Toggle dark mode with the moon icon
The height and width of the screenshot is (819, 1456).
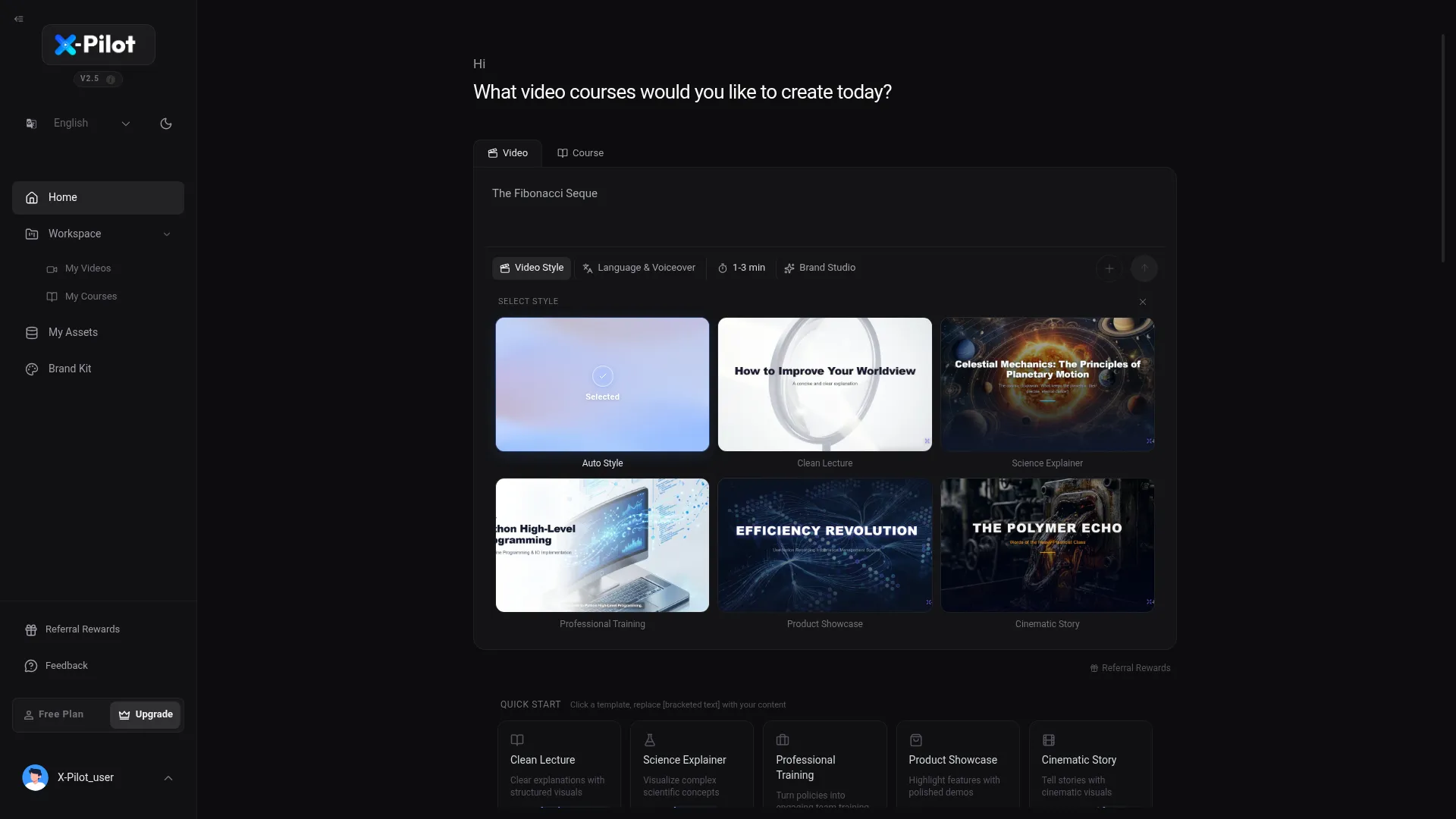[166, 124]
